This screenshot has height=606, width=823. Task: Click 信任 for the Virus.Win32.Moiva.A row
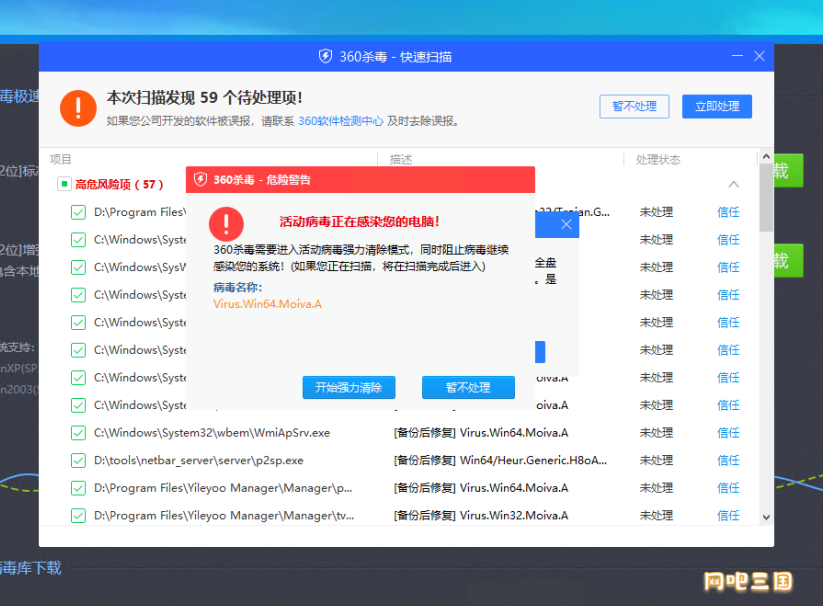[728, 516]
